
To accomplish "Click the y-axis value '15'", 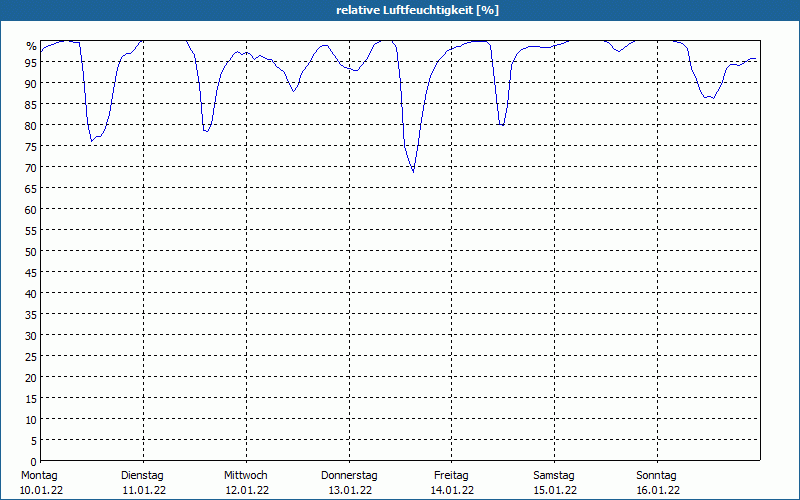I will (31, 398).
